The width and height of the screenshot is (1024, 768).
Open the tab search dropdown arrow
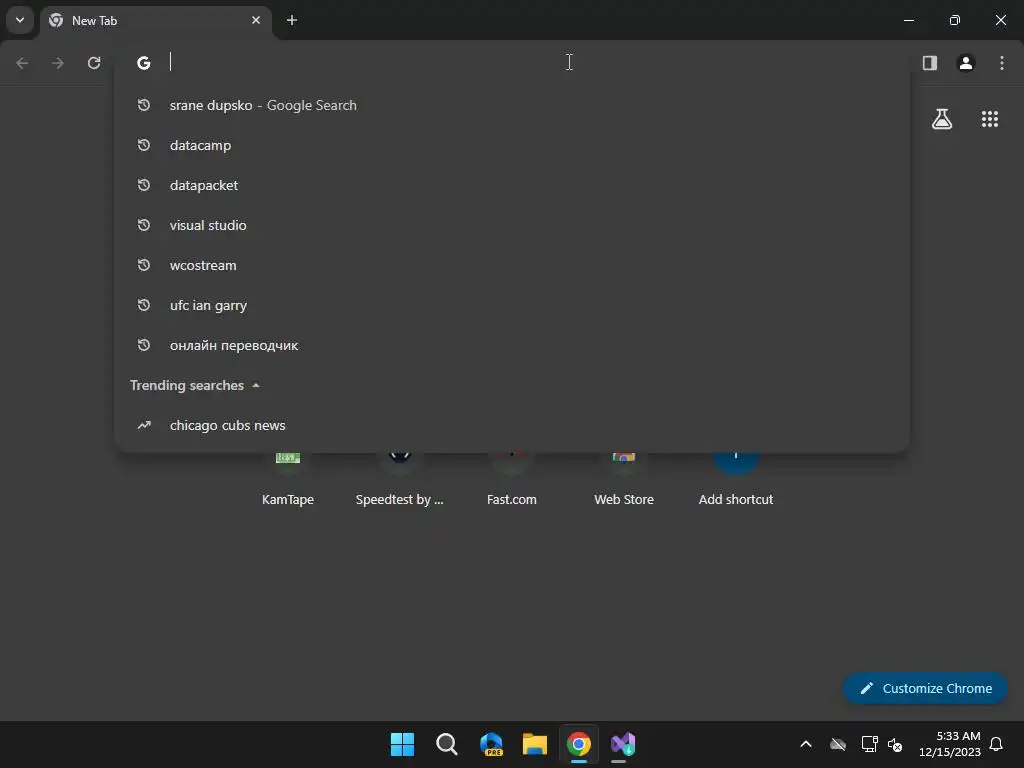pos(20,20)
